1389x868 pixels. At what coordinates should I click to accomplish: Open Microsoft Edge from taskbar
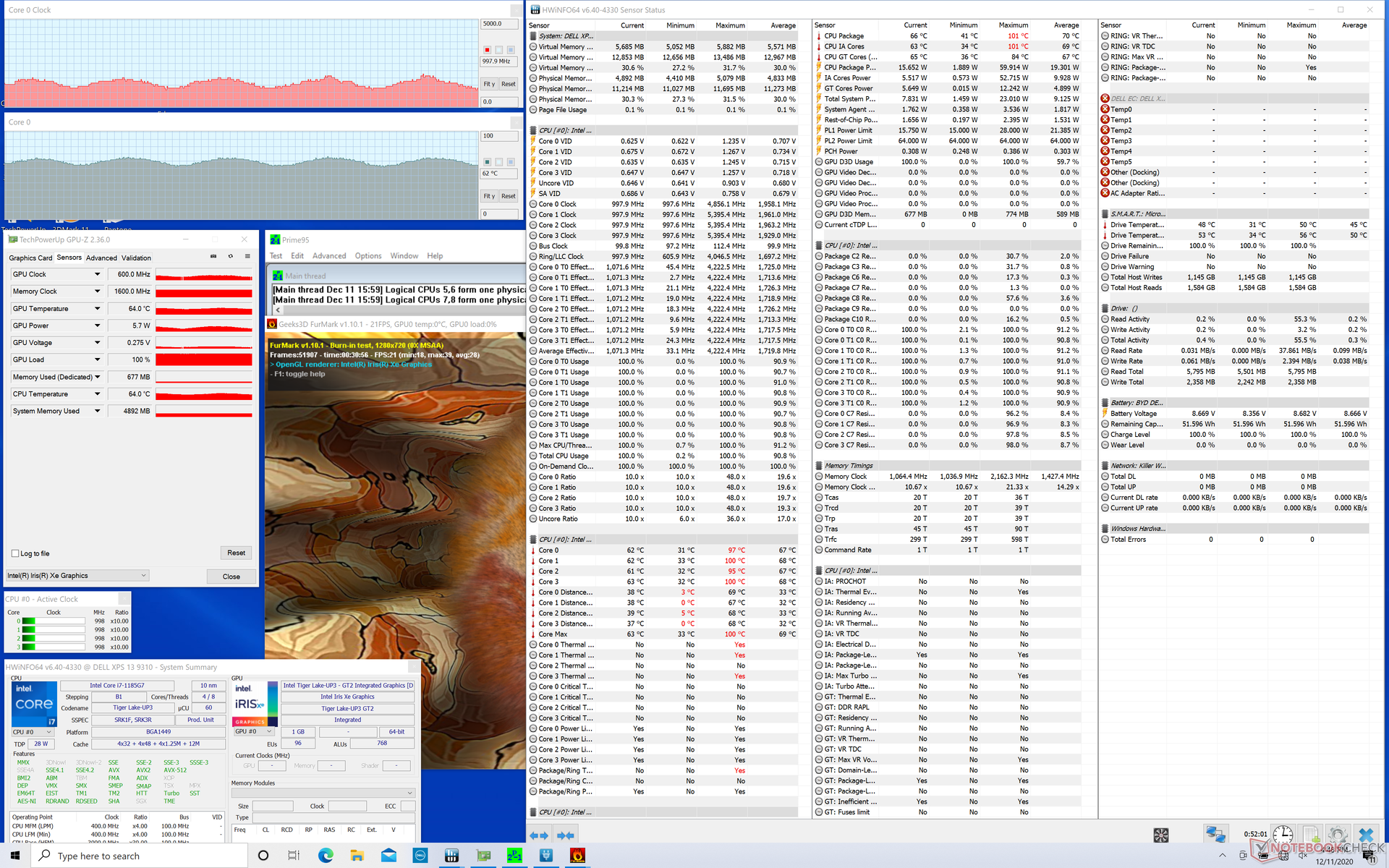click(x=326, y=856)
